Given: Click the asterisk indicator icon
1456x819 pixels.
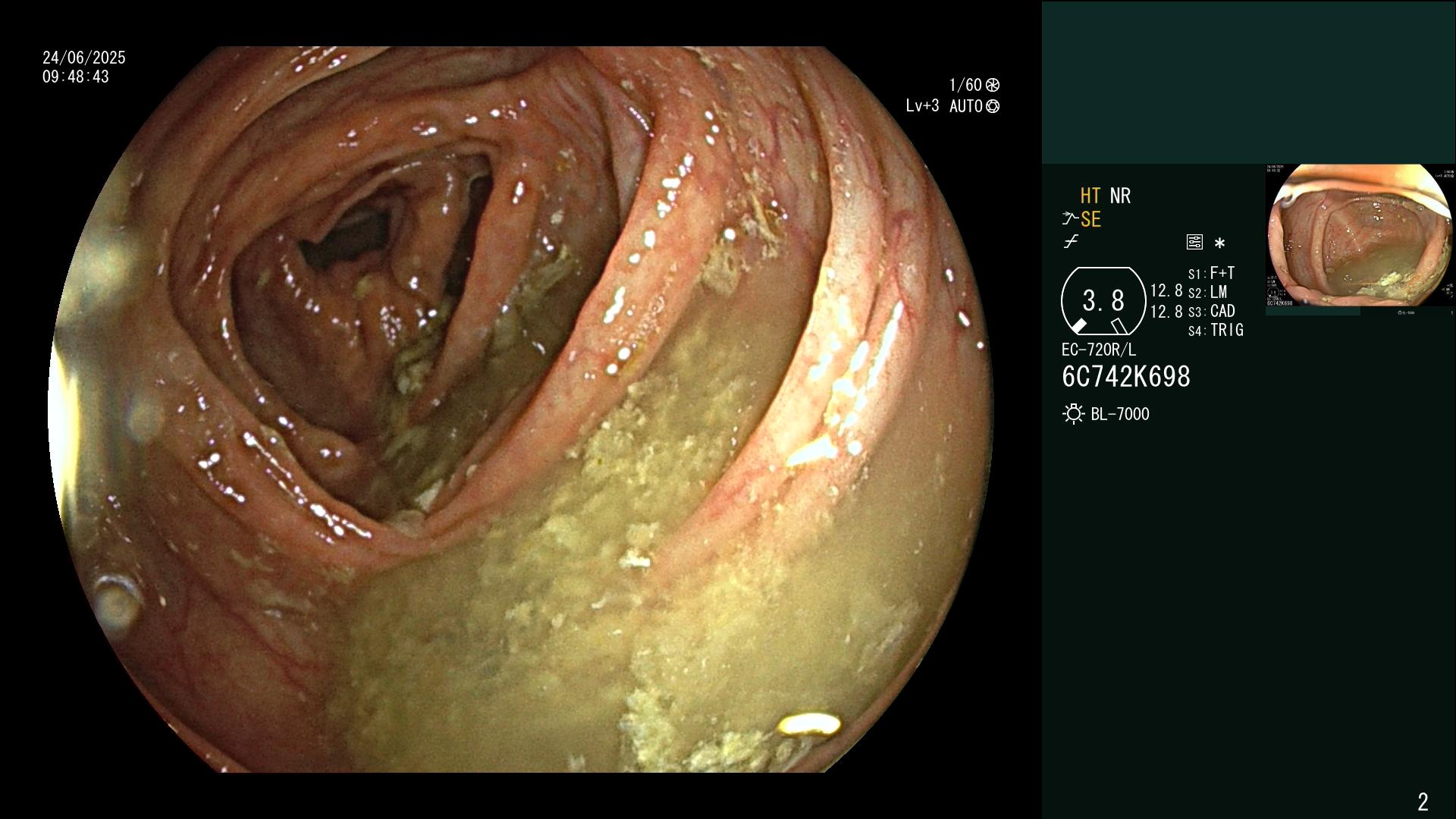Looking at the screenshot, I should pos(1219,243).
